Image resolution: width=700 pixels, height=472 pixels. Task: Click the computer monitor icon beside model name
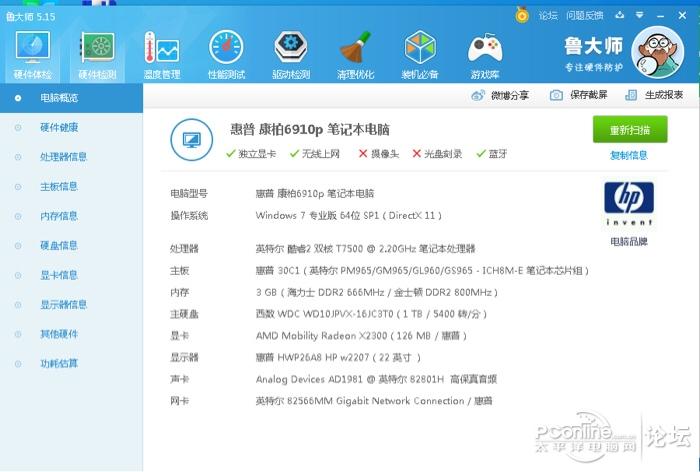point(192,139)
